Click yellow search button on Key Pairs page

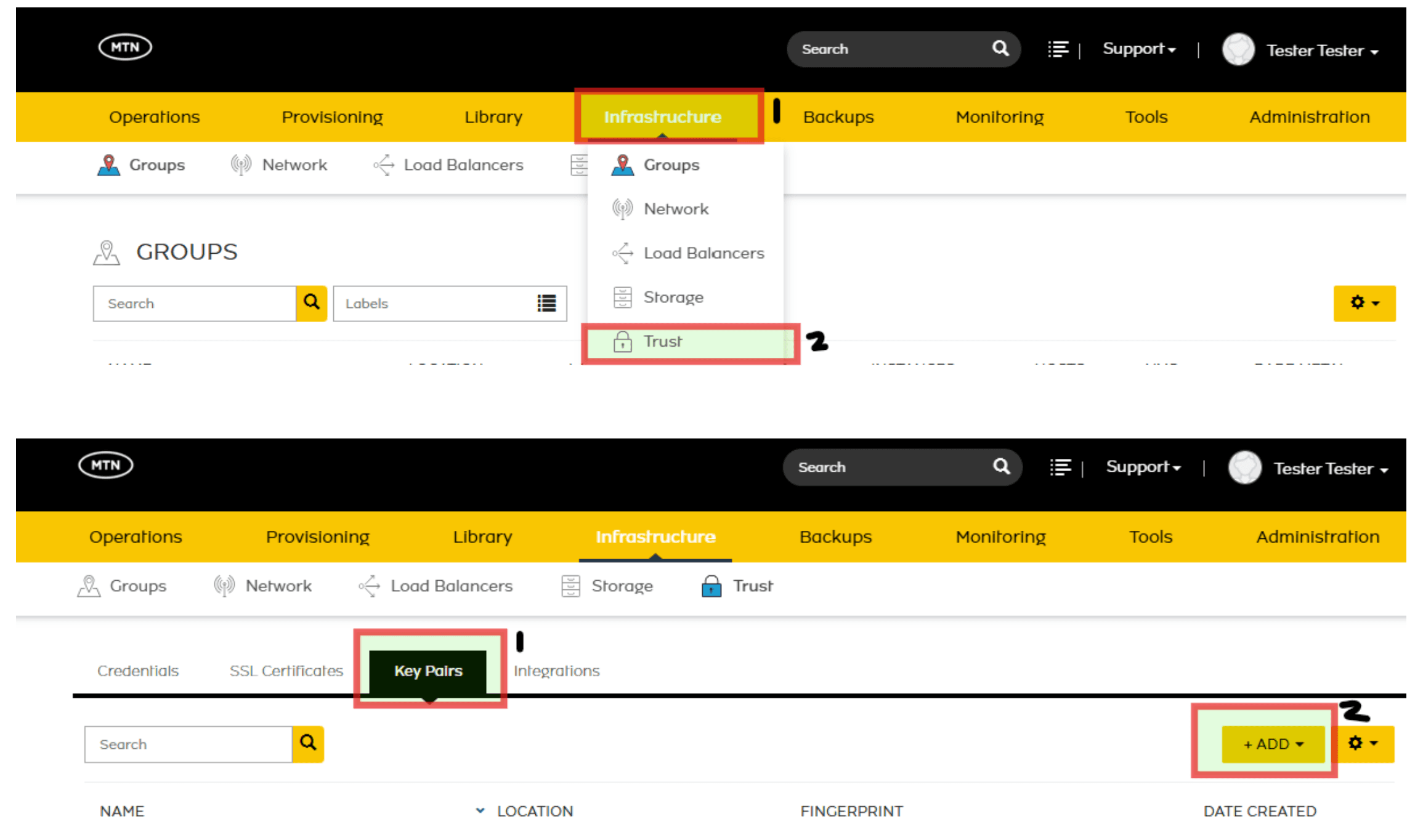pos(308,744)
